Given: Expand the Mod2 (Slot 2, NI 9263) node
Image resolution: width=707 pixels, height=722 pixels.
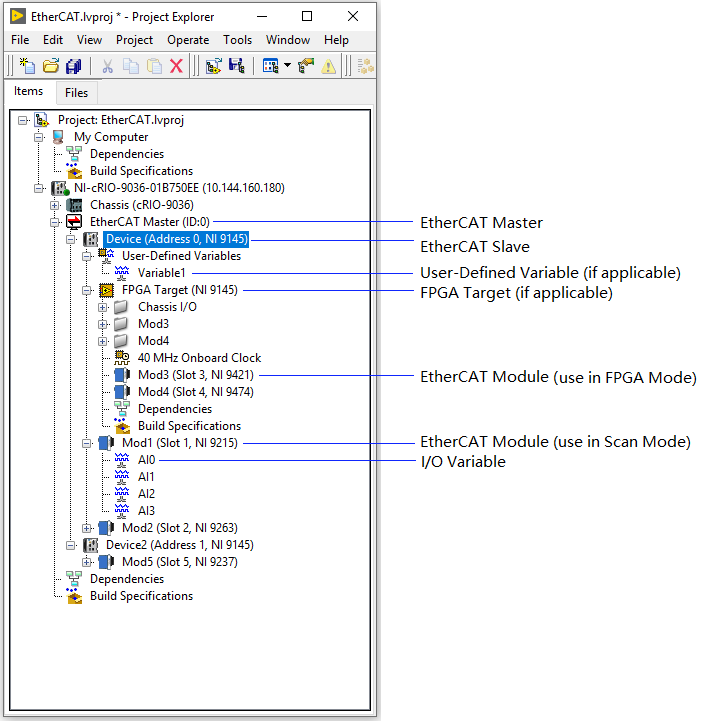Looking at the screenshot, I should (x=88, y=528).
